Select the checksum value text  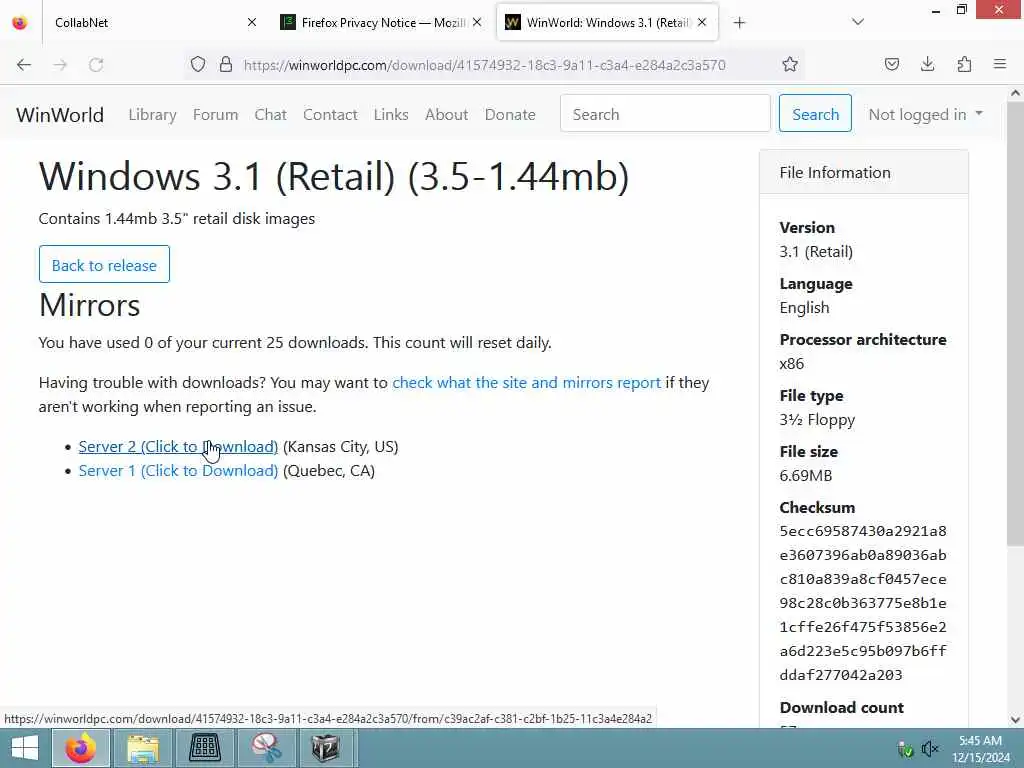pyautogui.click(x=863, y=603)
